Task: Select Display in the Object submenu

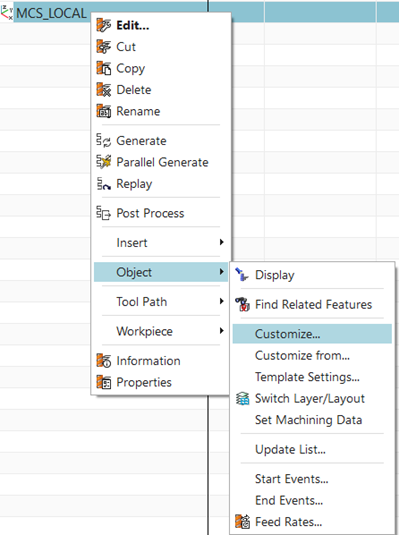Action: [x=312, y=275]
